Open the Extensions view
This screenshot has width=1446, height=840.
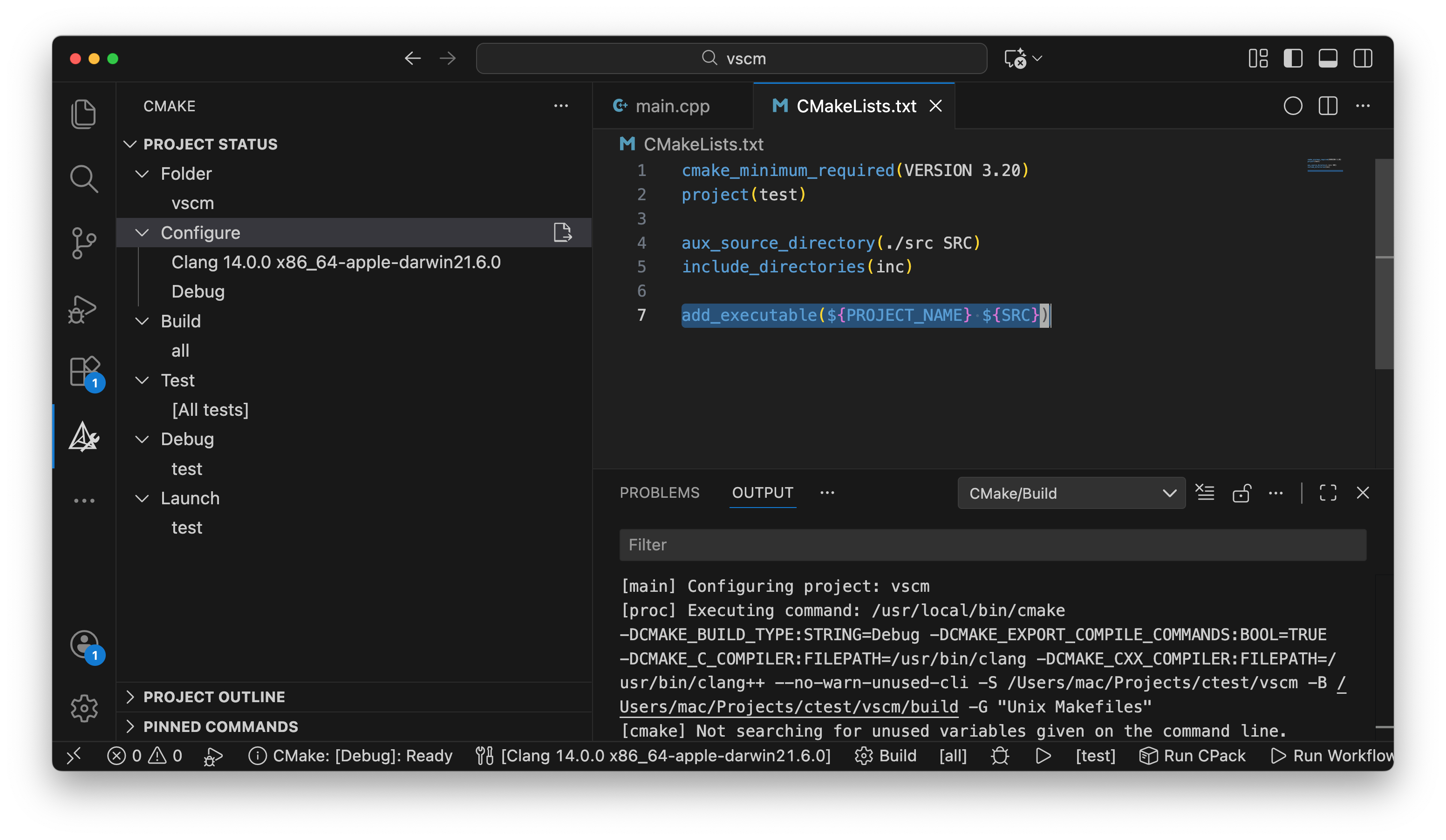(x=84, y=372)
